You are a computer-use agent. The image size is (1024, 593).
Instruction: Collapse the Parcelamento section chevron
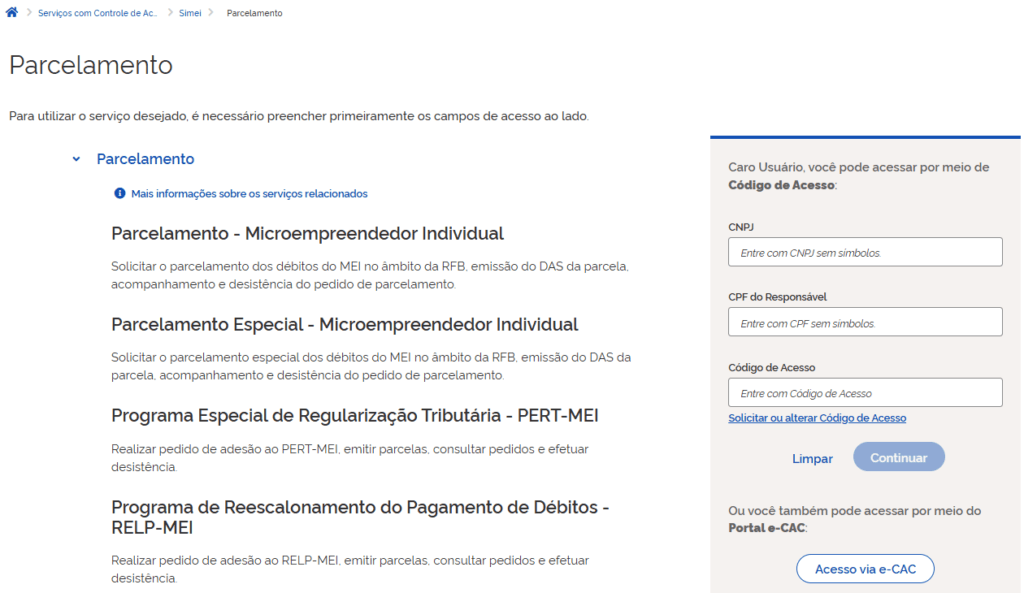click(x=76, y=159)
